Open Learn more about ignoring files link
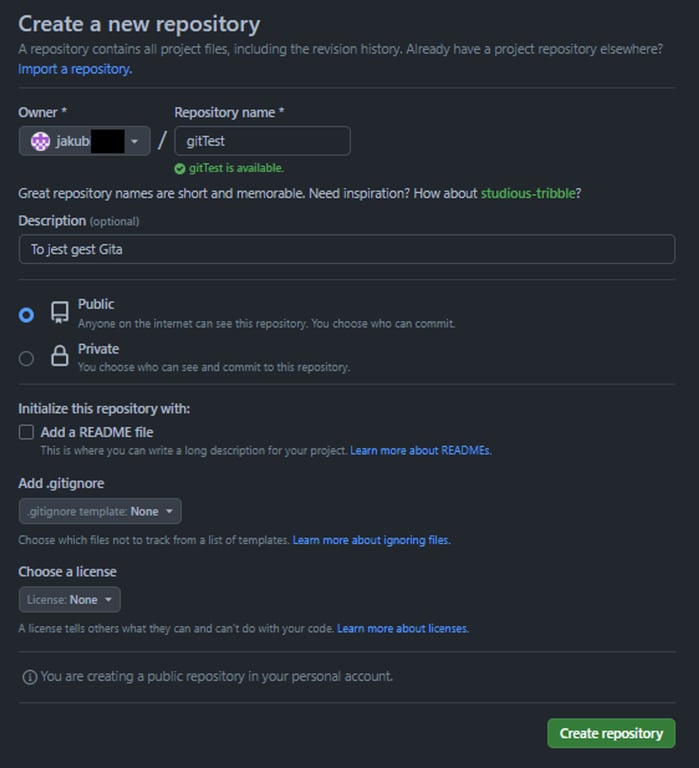Screen dimensions: 699x768 click(x=371, y=540)
